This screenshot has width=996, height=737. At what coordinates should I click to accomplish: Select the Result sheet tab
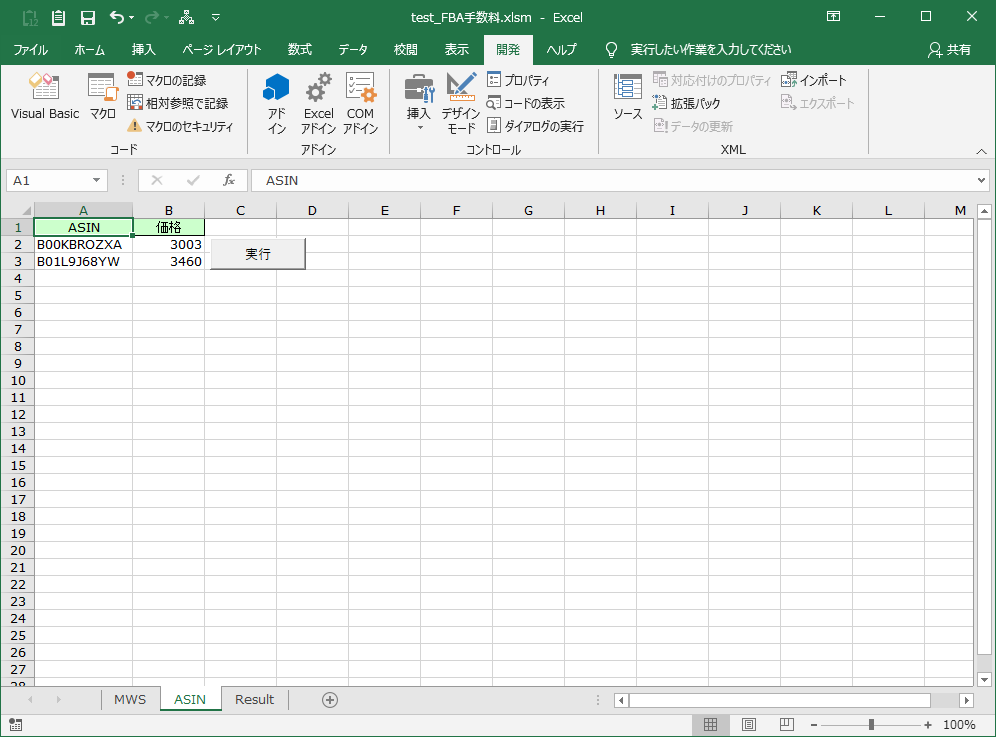coord(253,700)
